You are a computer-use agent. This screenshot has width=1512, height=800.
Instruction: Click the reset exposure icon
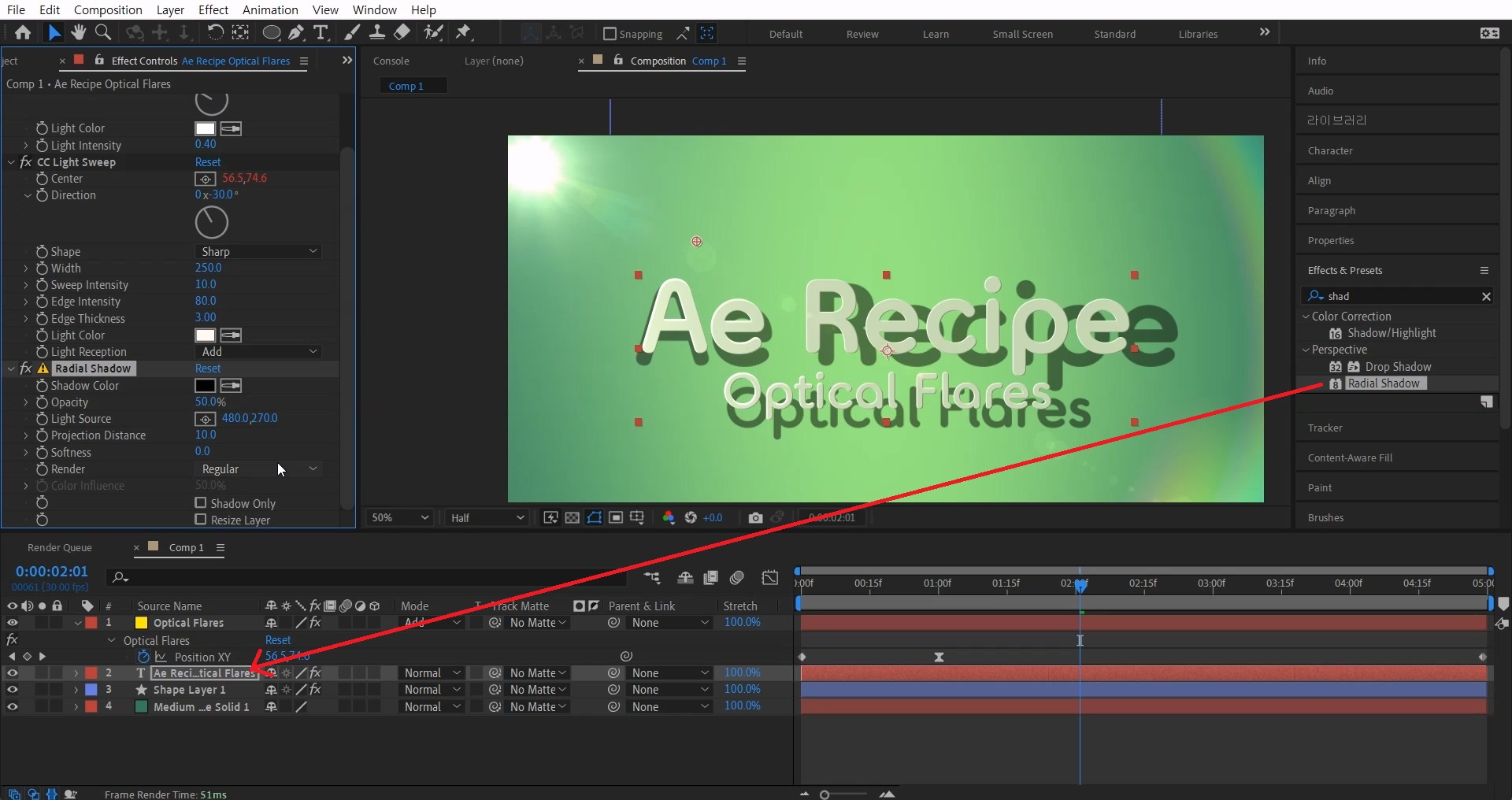[691, 517]
